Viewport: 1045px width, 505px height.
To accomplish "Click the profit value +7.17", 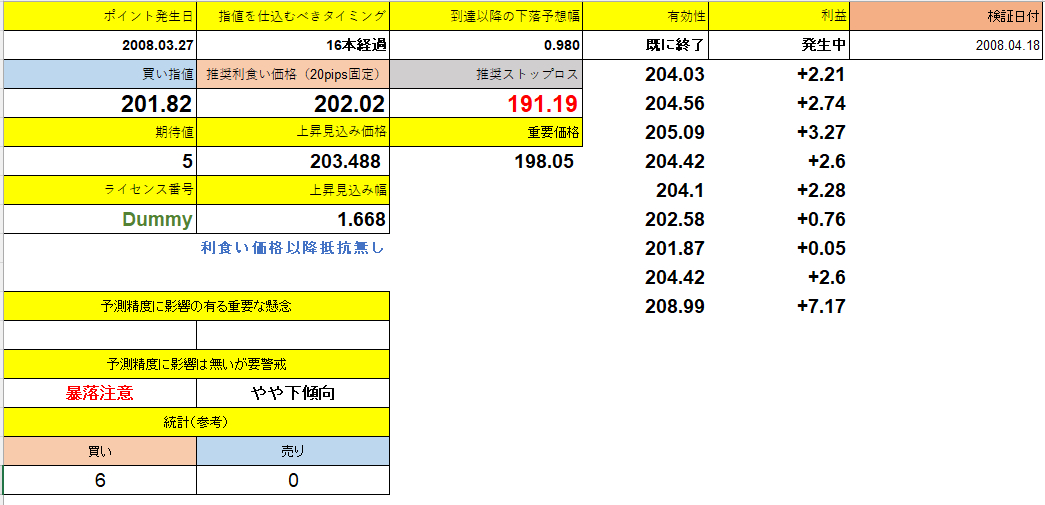I will click(821, 306).
